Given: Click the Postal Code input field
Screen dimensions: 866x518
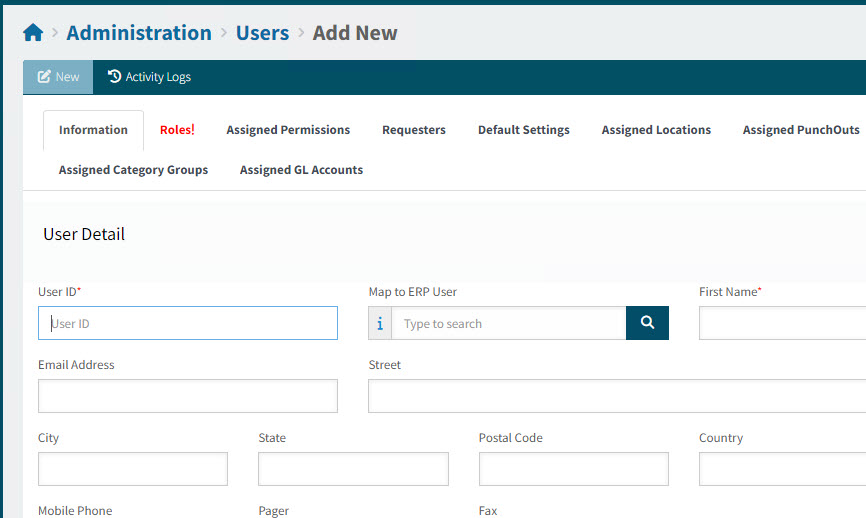Looking at the screenshot, I should (x=573, y=469).
